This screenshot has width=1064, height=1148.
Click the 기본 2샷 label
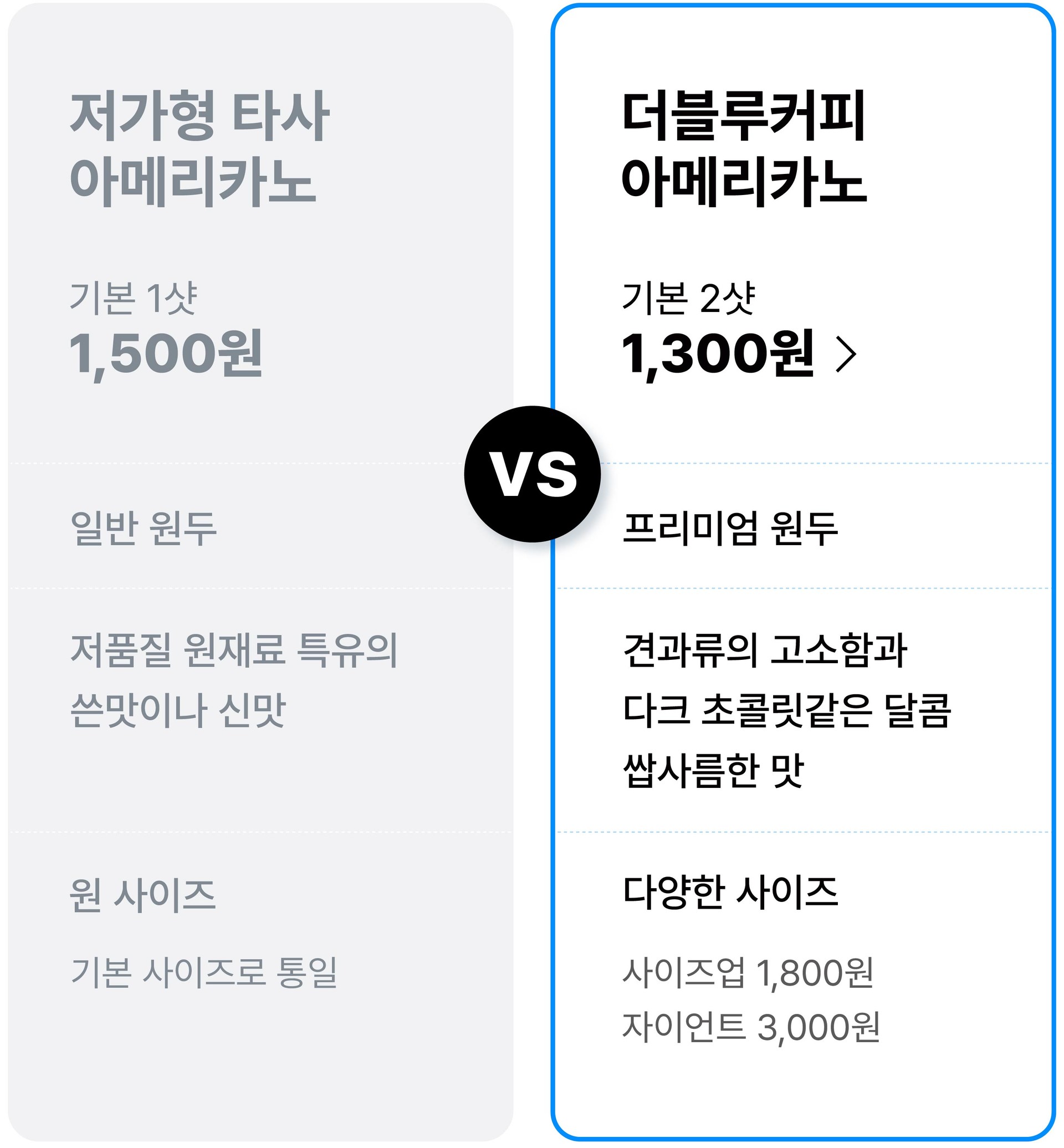(689, 298)
